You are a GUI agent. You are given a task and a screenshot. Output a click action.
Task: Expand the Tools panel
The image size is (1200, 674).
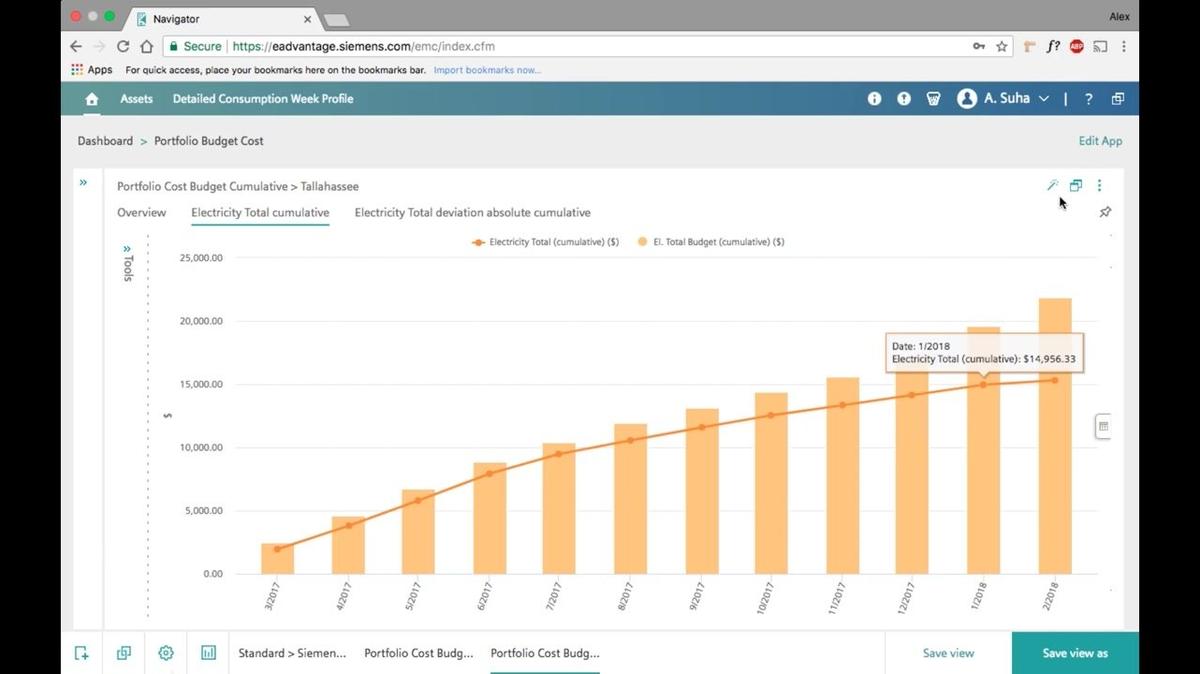127,262
